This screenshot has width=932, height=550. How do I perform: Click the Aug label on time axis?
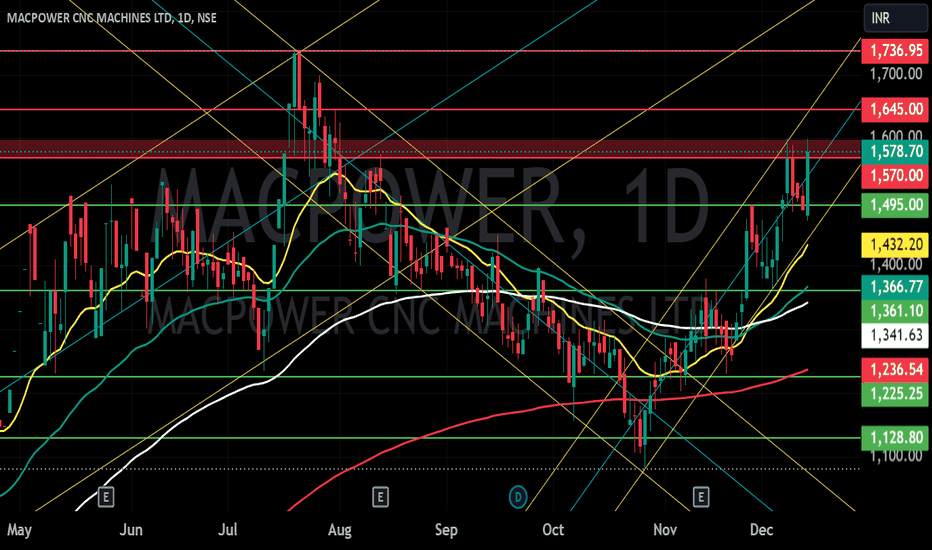pos(339,530)
